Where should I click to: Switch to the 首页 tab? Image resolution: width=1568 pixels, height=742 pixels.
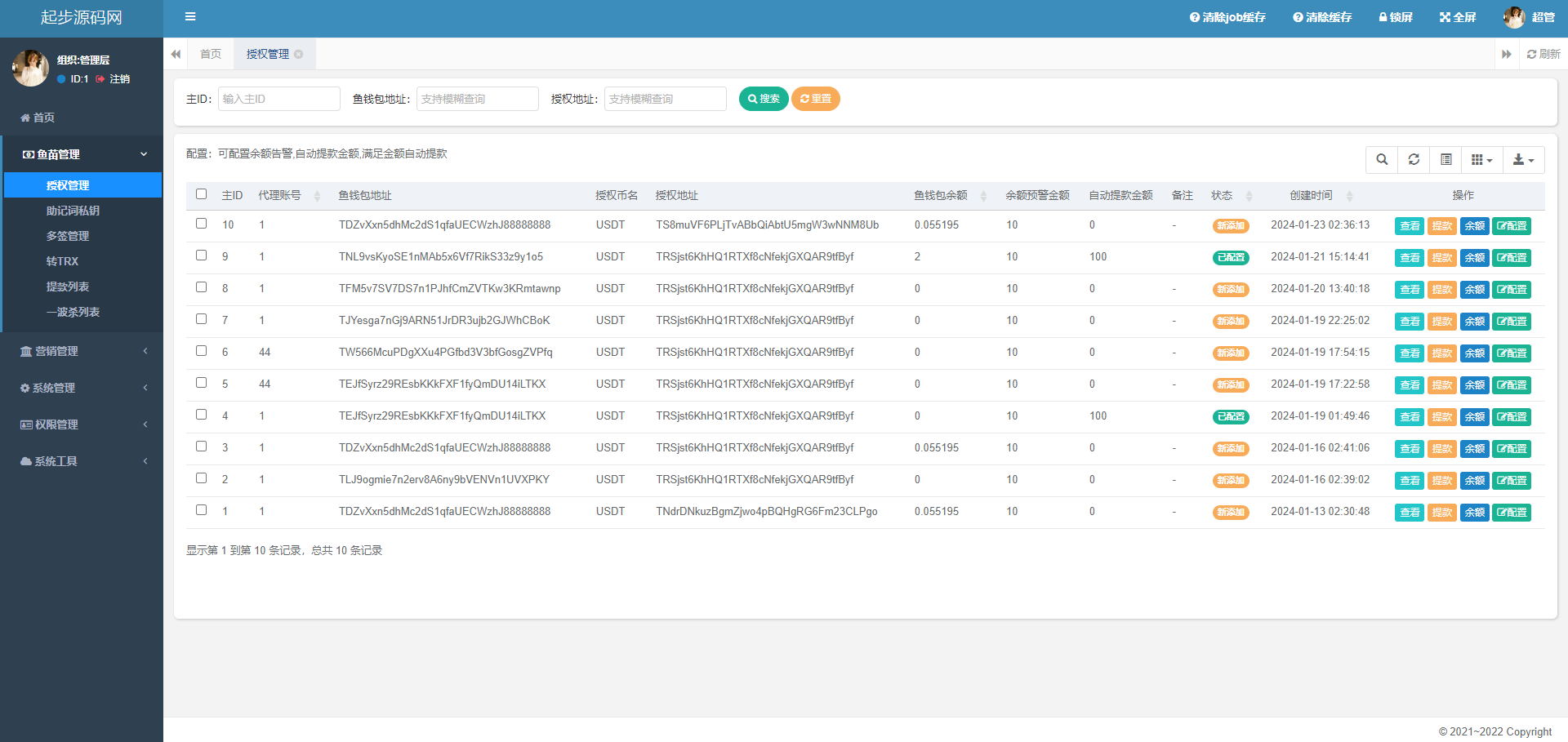[x=211, y=55]
